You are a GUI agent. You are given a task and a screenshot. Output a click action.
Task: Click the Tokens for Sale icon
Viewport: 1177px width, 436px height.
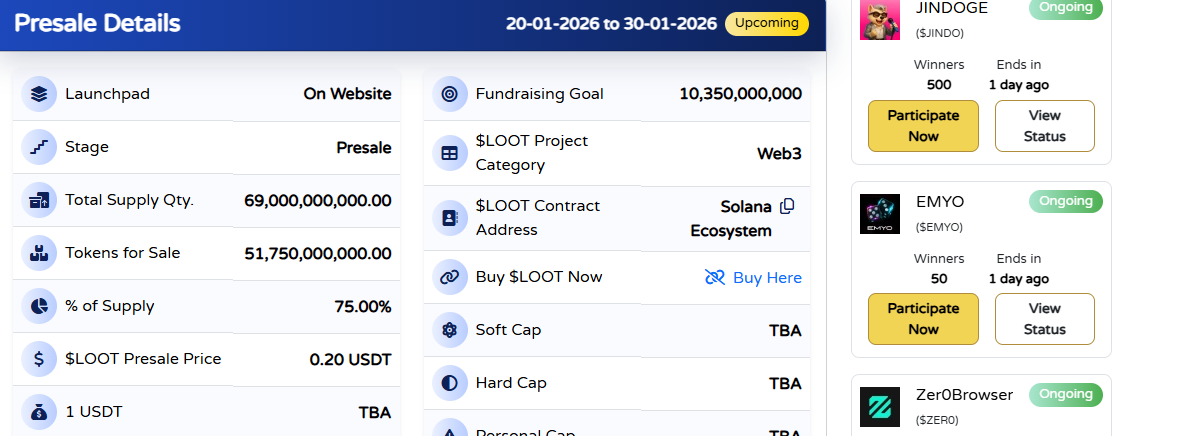point(39,253)
